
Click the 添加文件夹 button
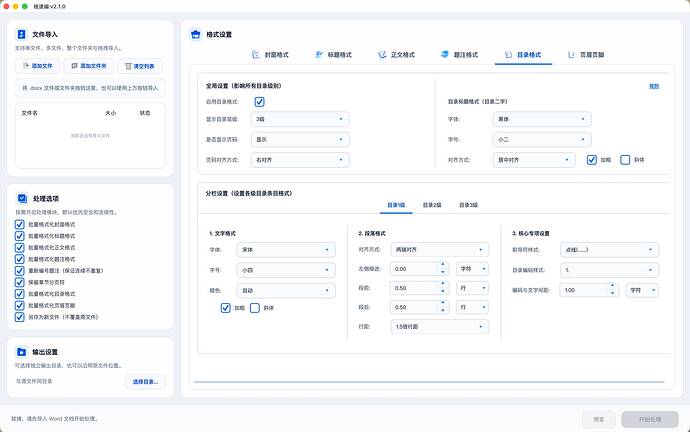click(x=89, y=66)
